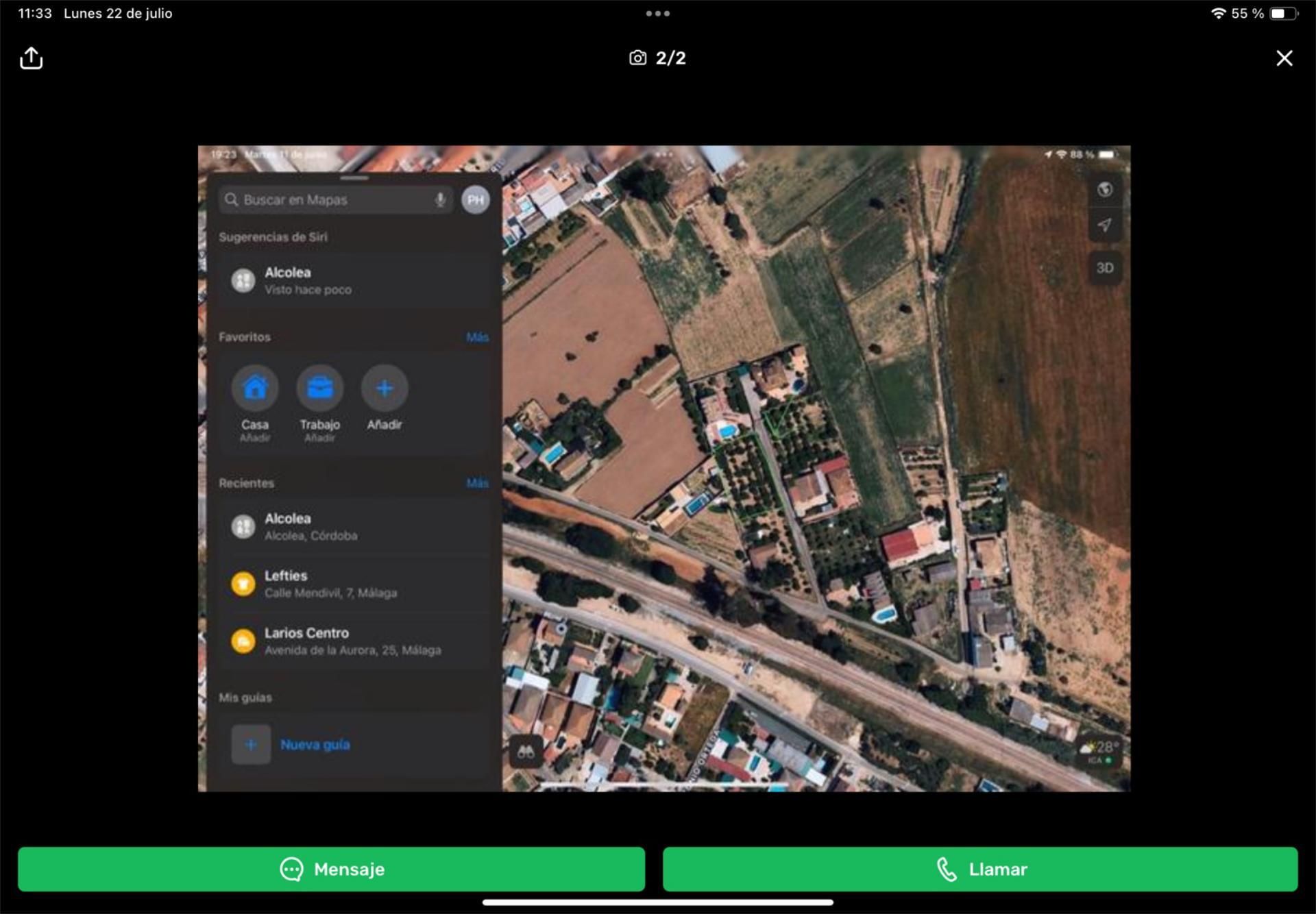
Task: Tap the share icon at top left
Action: click(31, 58)
